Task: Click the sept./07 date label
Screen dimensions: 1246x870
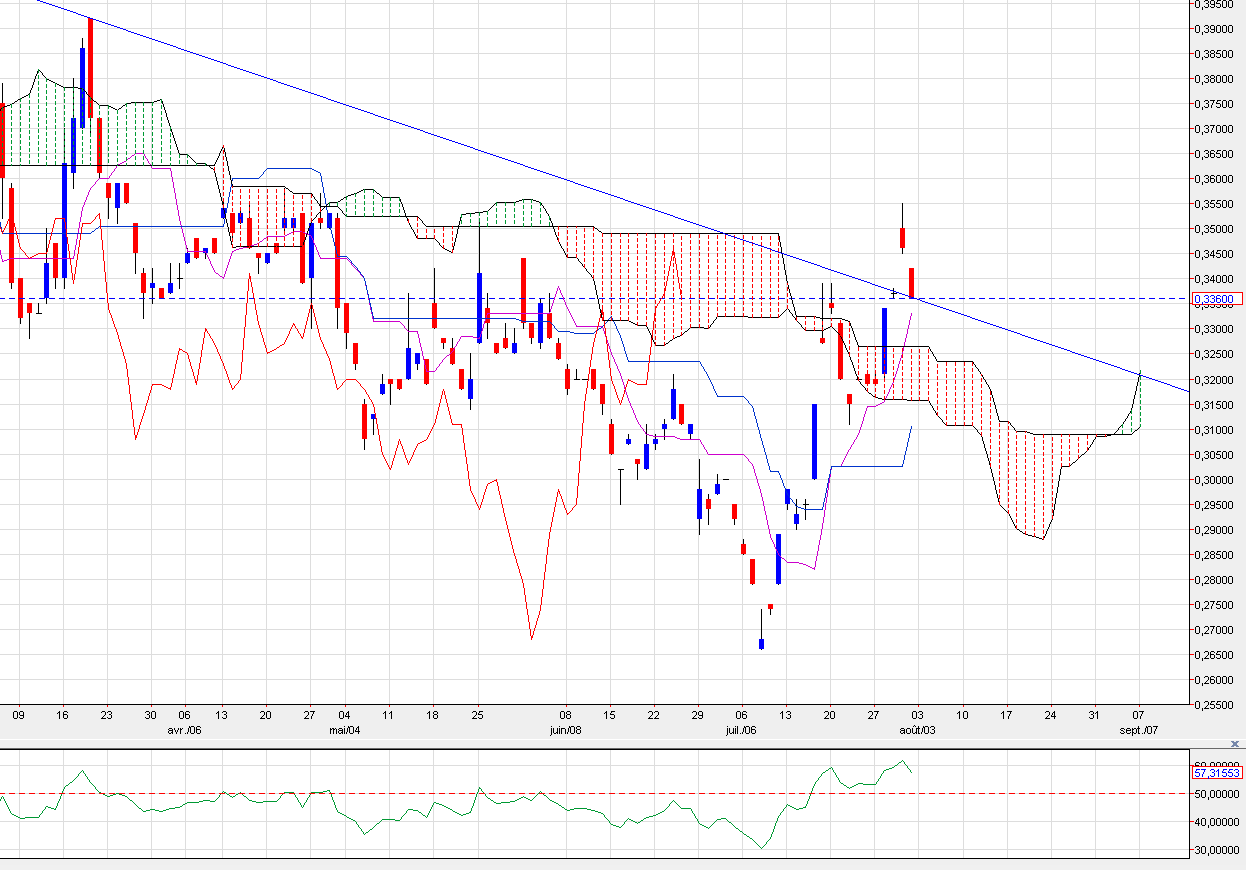Action: point(1138,730)
